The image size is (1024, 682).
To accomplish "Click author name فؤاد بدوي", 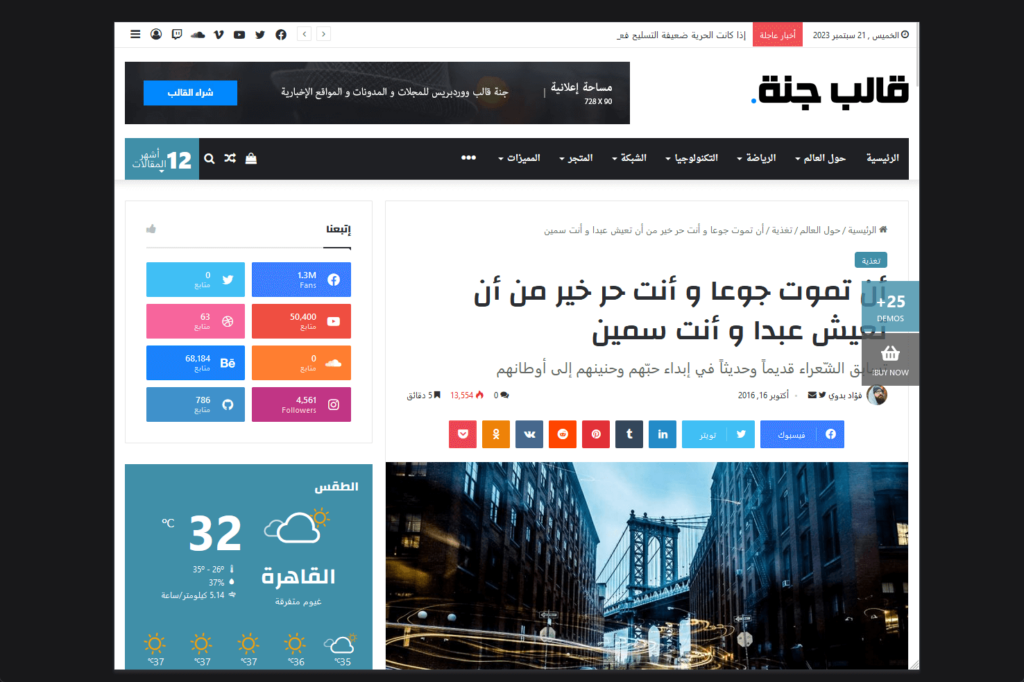I will tap(845, 395).
